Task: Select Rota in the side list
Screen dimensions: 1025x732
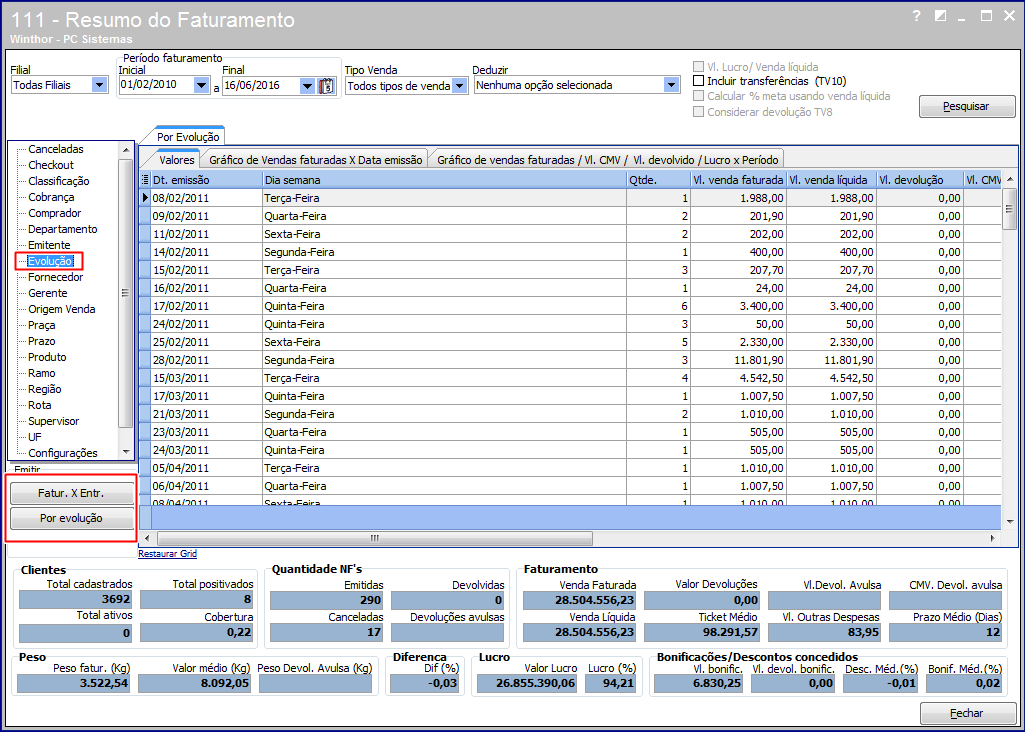Action: [x=40, y=405]
